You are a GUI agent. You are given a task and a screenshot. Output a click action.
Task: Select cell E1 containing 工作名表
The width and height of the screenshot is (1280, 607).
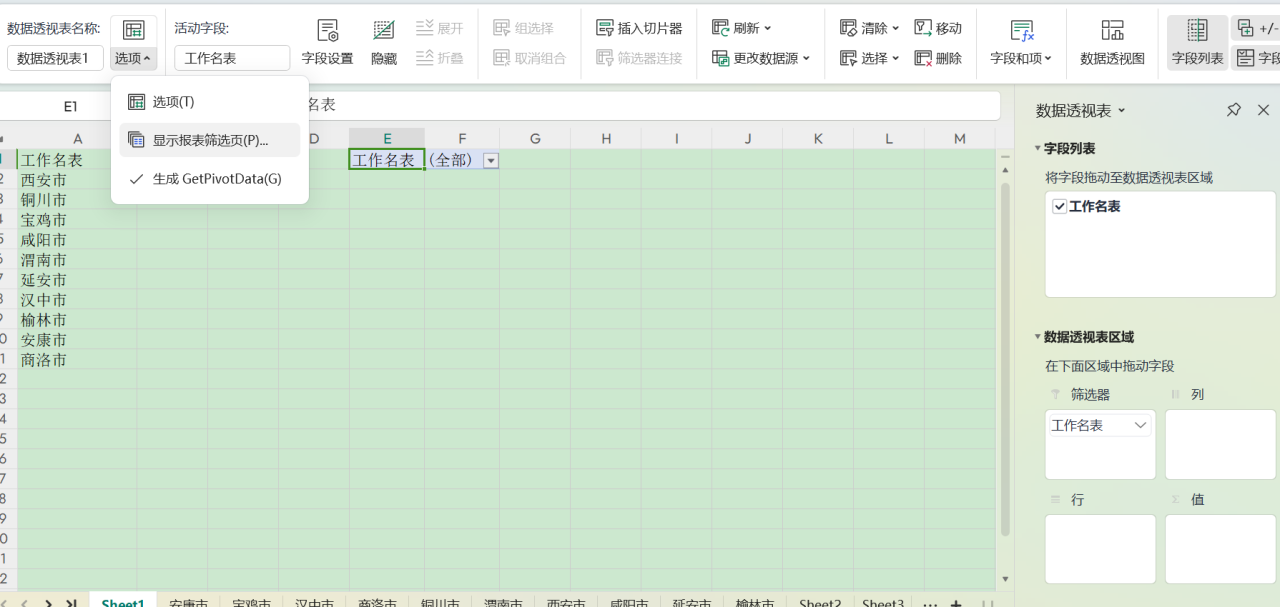pyautogui.click(x=387, y=160)
